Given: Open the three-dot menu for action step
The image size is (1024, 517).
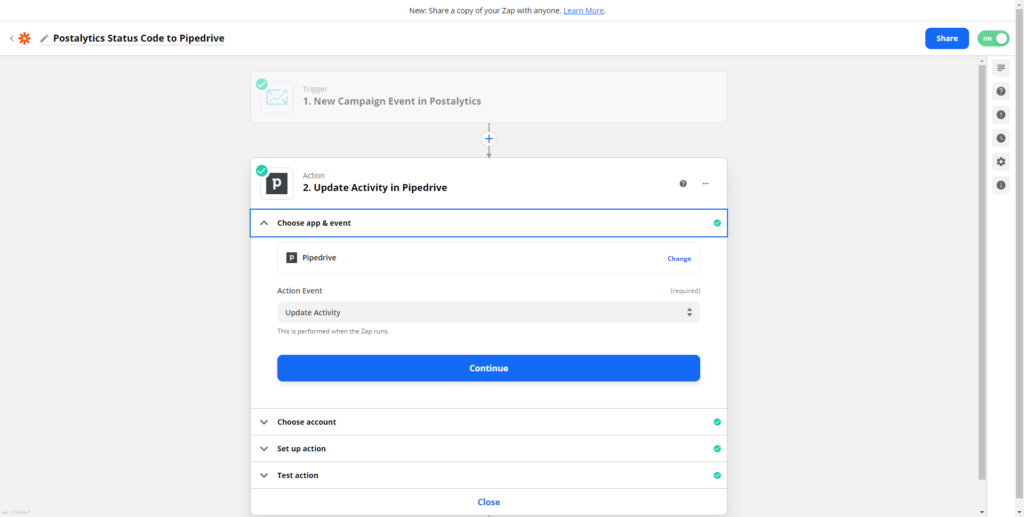Looking at the screenshot, I should (x=705, y=183).
